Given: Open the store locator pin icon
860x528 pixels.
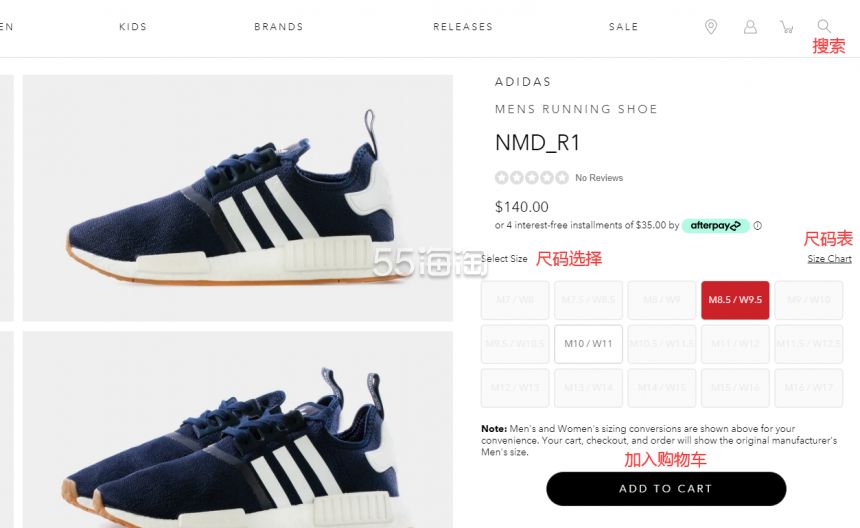Looking at the screenshot, I should point(711,26).
